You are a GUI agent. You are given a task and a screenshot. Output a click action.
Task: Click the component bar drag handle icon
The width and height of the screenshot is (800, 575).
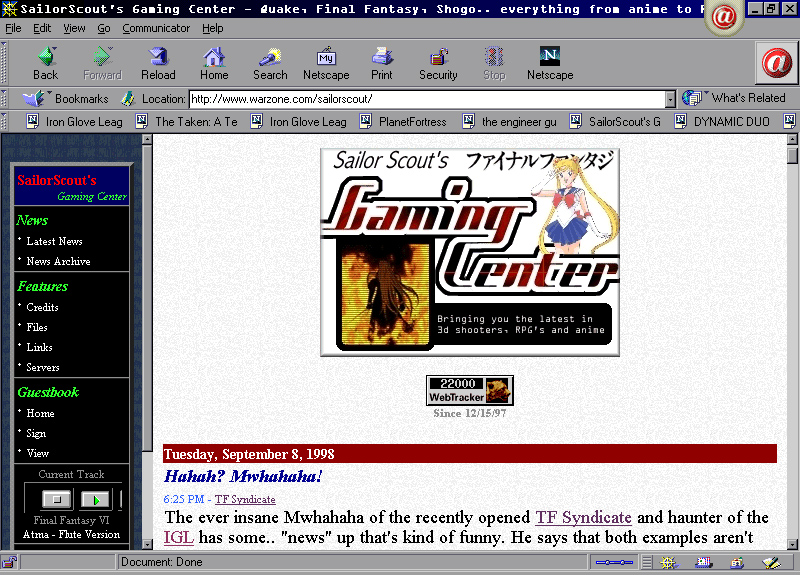pyautogui.click(x=646, y=562)
